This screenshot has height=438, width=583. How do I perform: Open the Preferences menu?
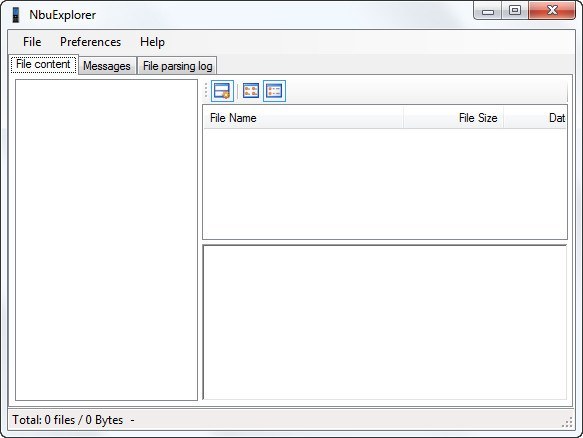coord(90,42)
